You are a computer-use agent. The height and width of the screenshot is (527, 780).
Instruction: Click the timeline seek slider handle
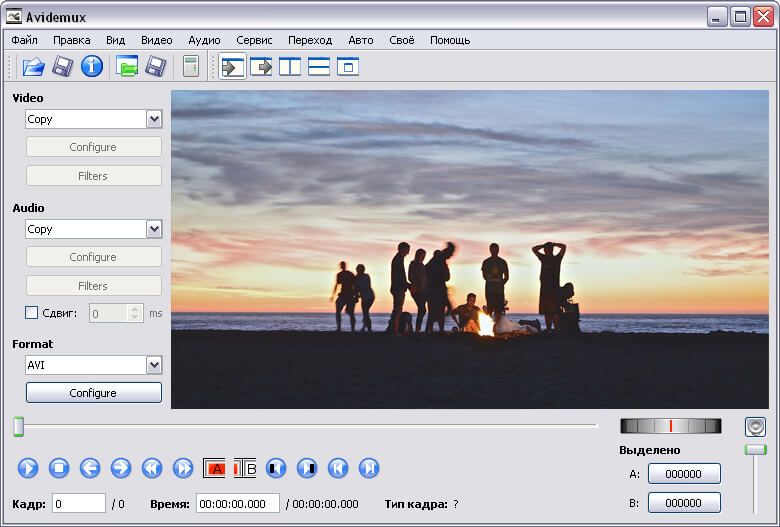(x=18, y=426)
